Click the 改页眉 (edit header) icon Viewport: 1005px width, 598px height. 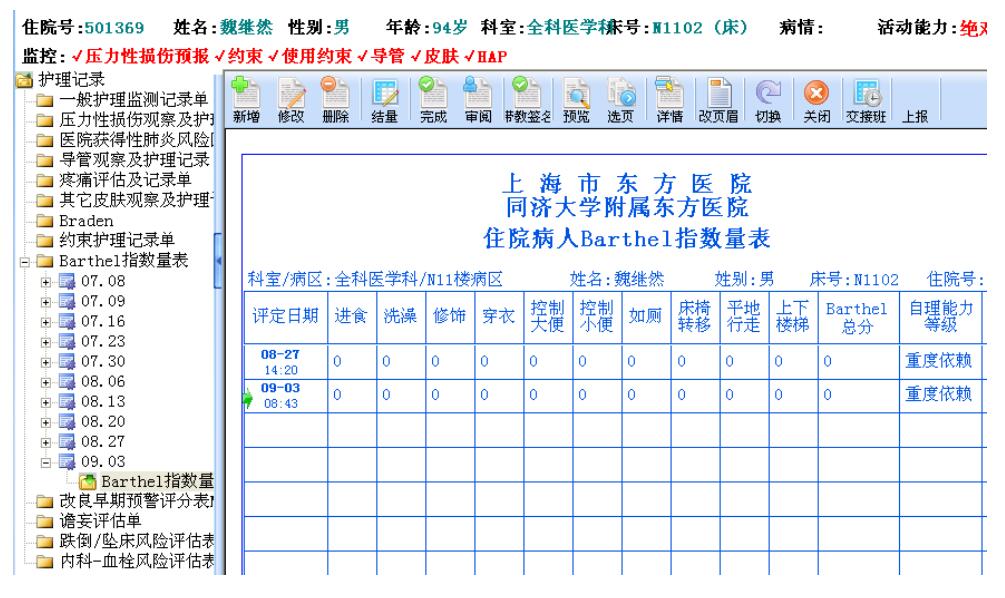[x=718, y=100]
